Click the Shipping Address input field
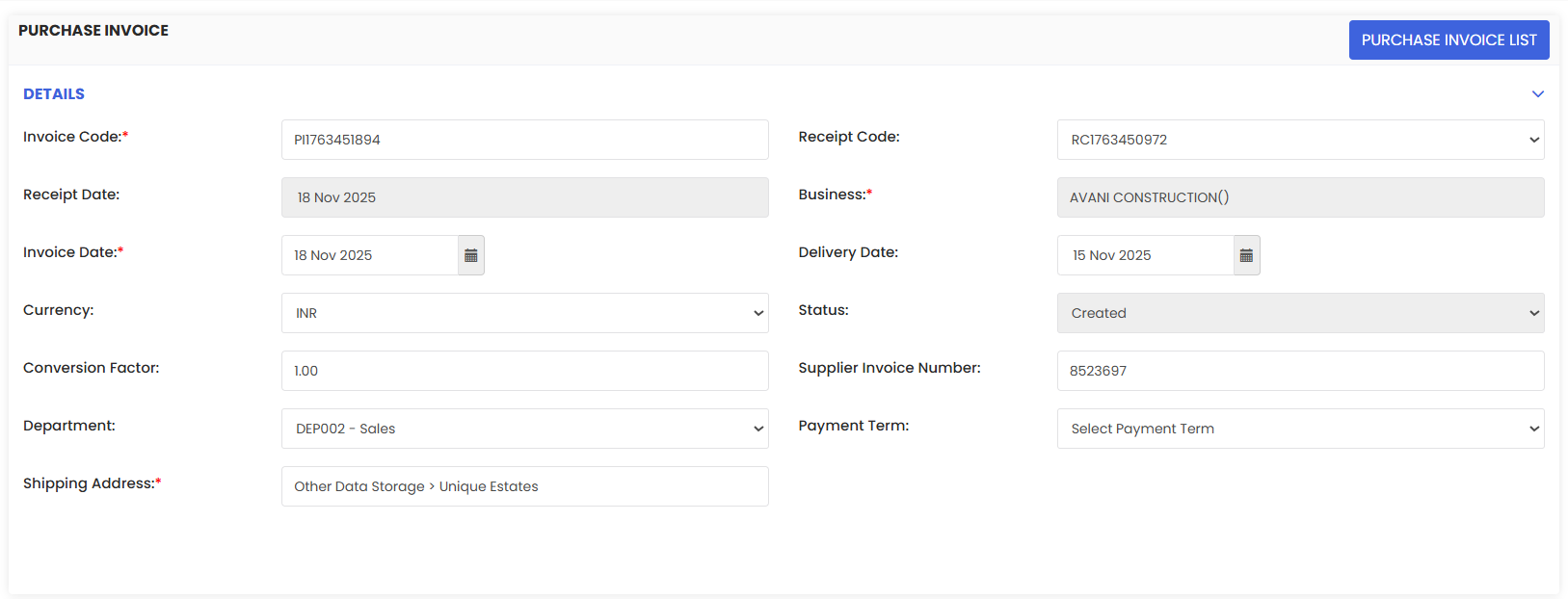This screenshot has width=1568, height=599. (525, 486)
